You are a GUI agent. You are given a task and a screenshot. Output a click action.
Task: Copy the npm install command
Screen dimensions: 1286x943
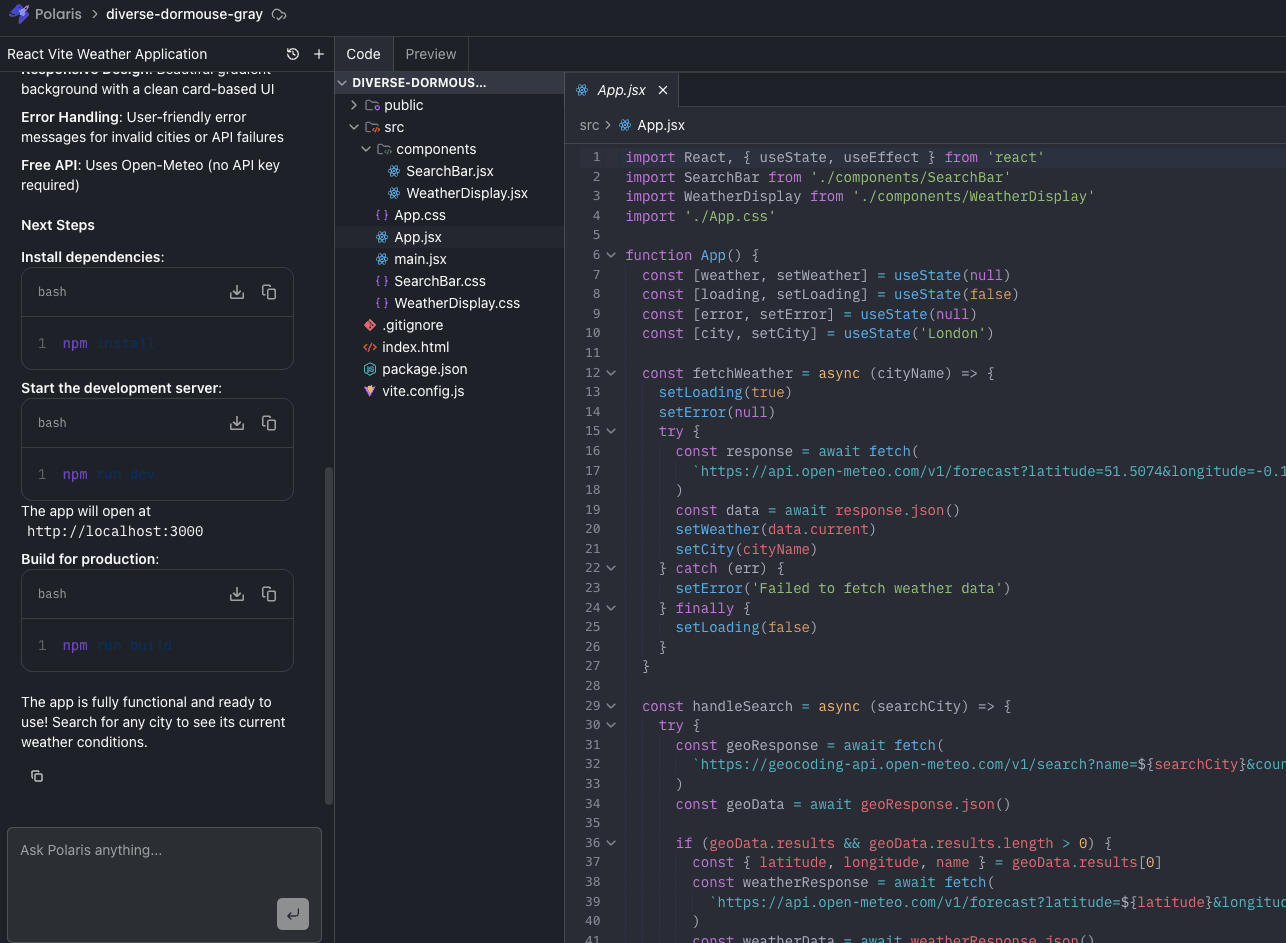[x=269, y=292]
